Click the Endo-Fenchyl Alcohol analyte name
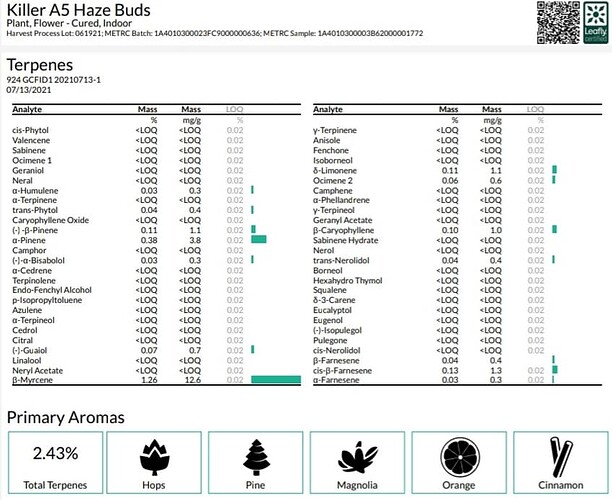612x500 pixels. (x=52, y=290)
